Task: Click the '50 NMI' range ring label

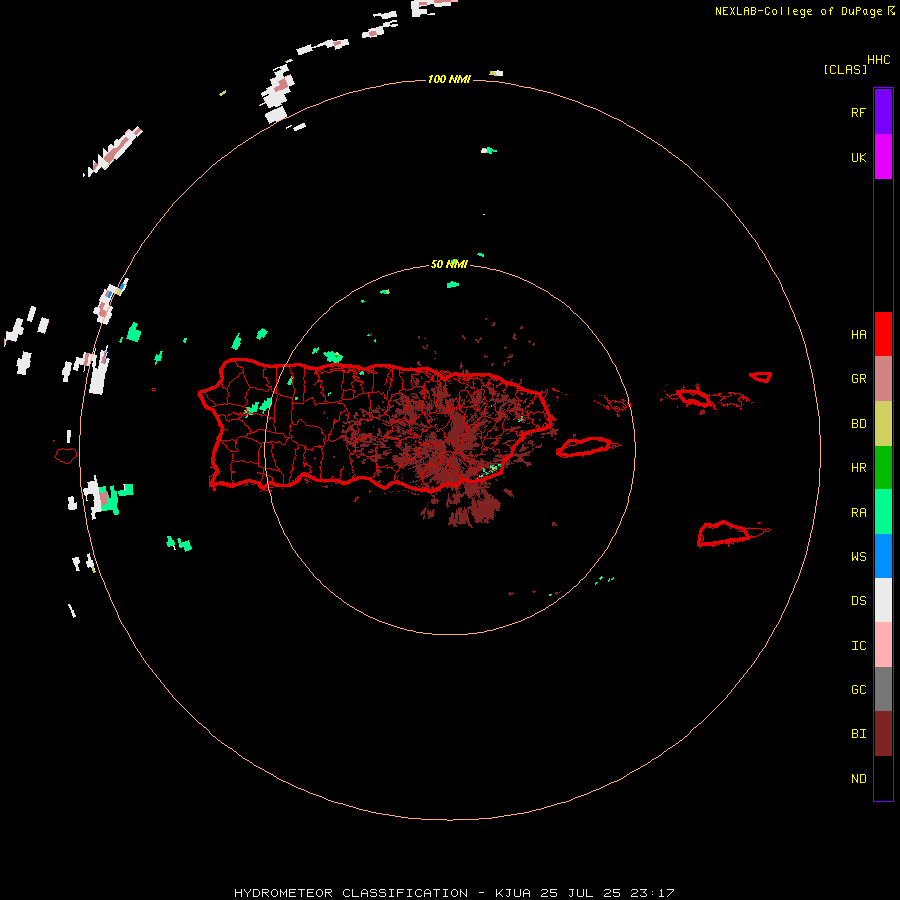Action: 449,264
